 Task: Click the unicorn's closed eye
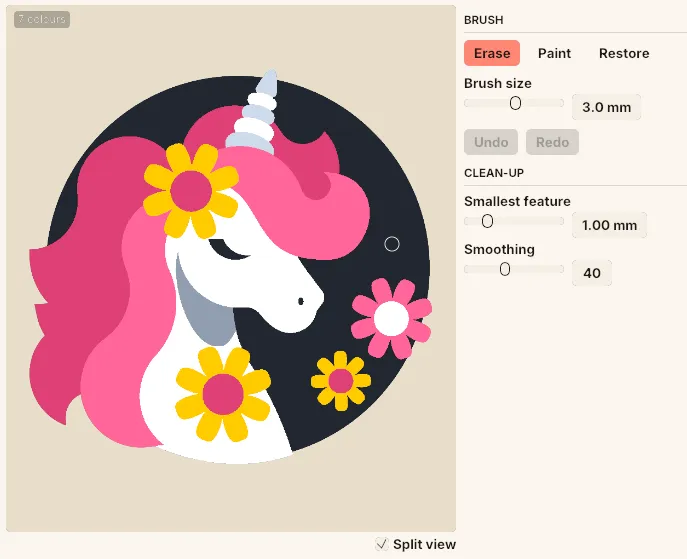tap(229, 251)
